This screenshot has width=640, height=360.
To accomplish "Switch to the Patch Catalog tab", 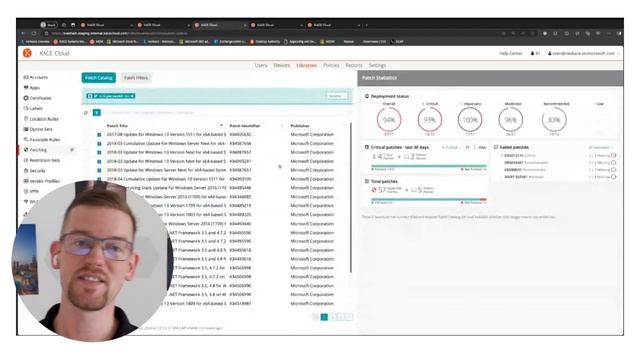I will point(99,78).
